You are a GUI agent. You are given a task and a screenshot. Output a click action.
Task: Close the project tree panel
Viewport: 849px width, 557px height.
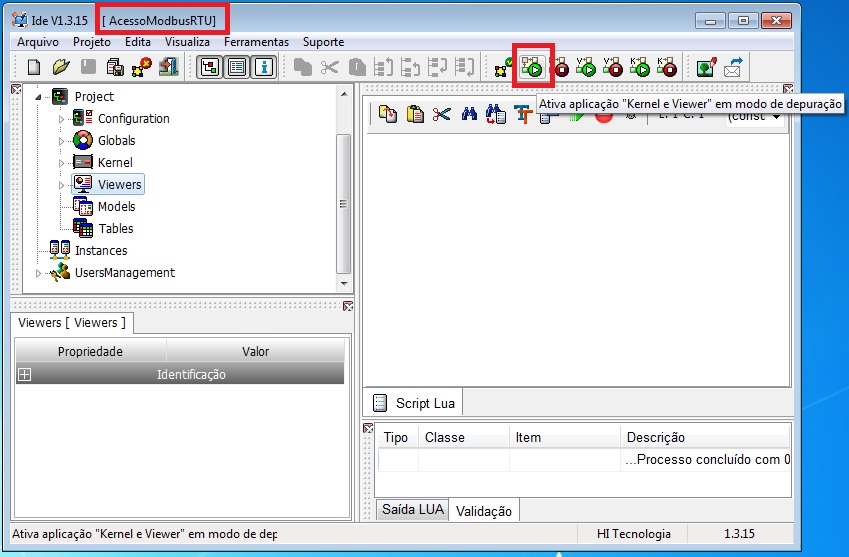coord(16,89)
